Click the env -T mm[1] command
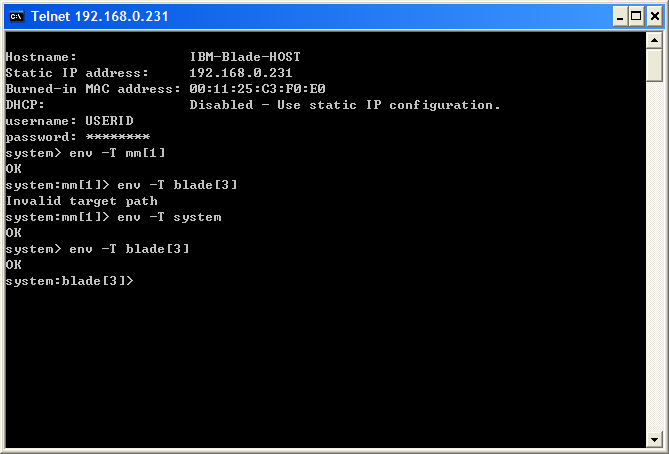 (x=117, y=153)
